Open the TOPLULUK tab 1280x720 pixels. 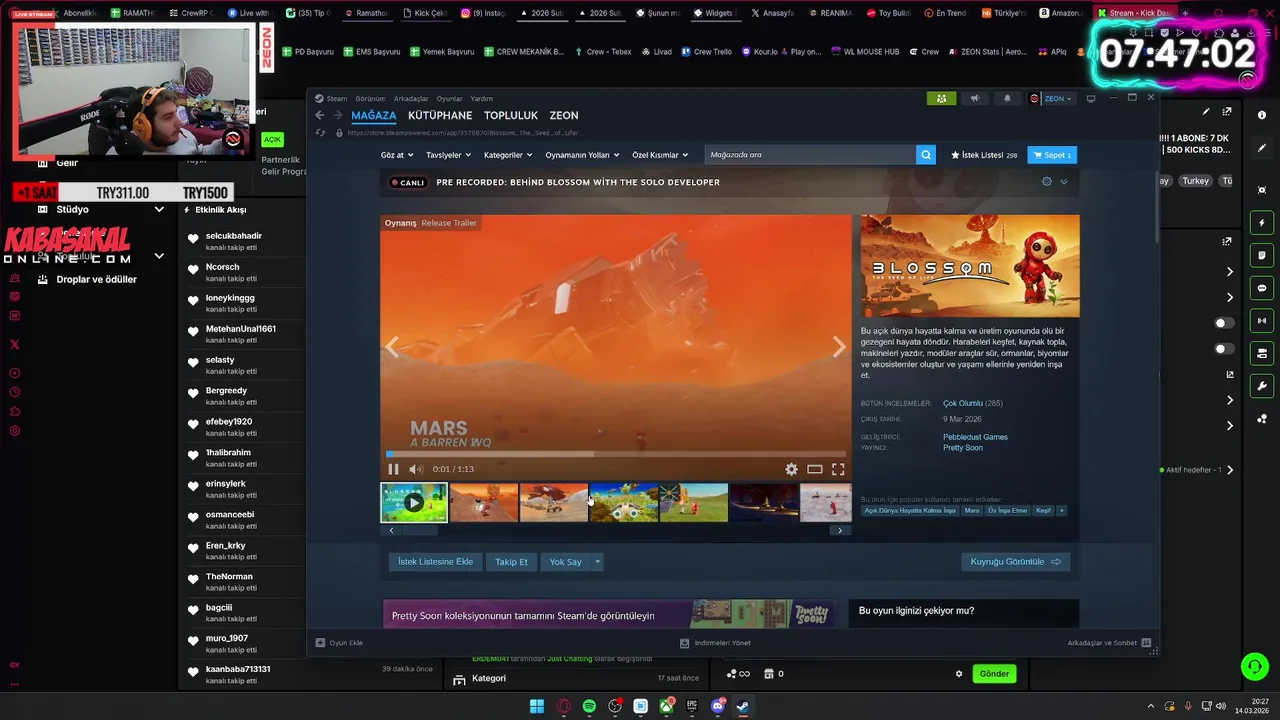coord(511,115)
